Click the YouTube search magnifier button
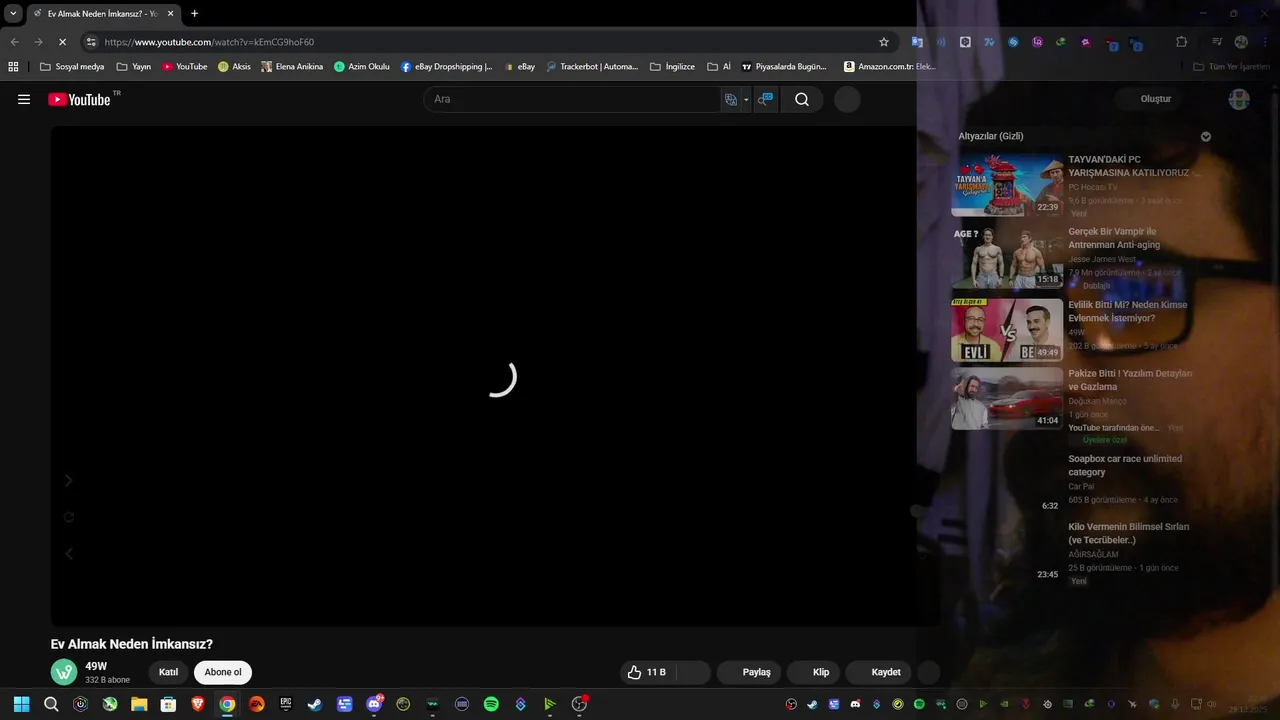Screen dimensions: 1280x720 point(802,99)
